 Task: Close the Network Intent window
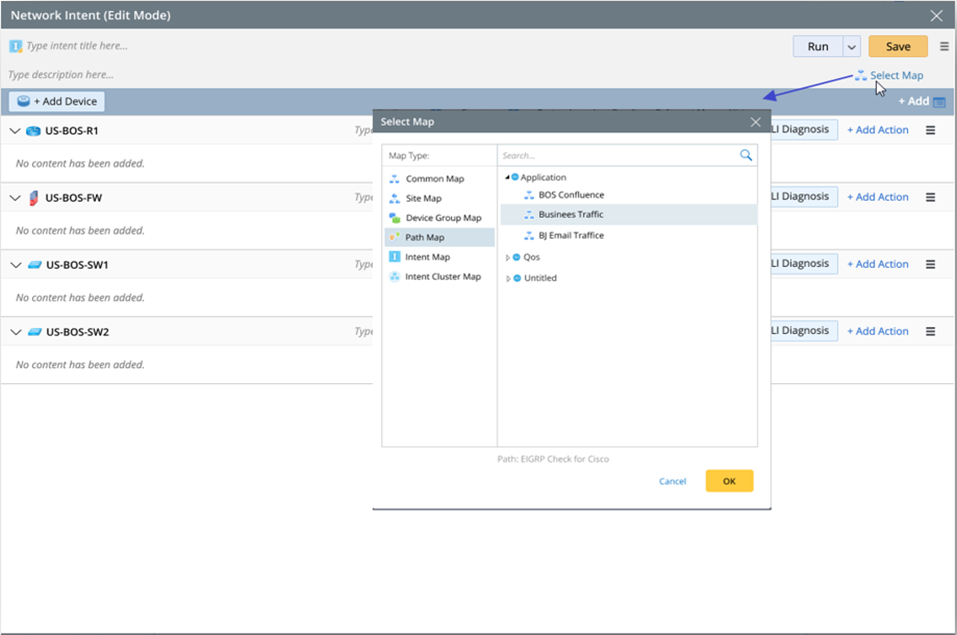point(936,16)
